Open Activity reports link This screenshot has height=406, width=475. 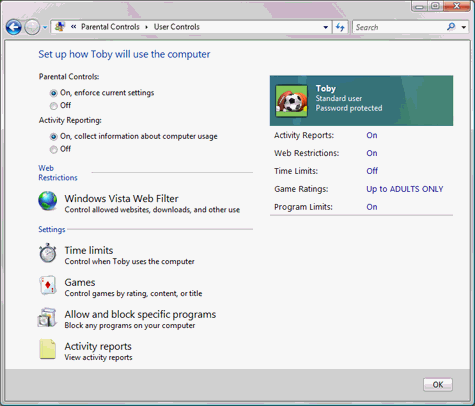click(98, 346)
